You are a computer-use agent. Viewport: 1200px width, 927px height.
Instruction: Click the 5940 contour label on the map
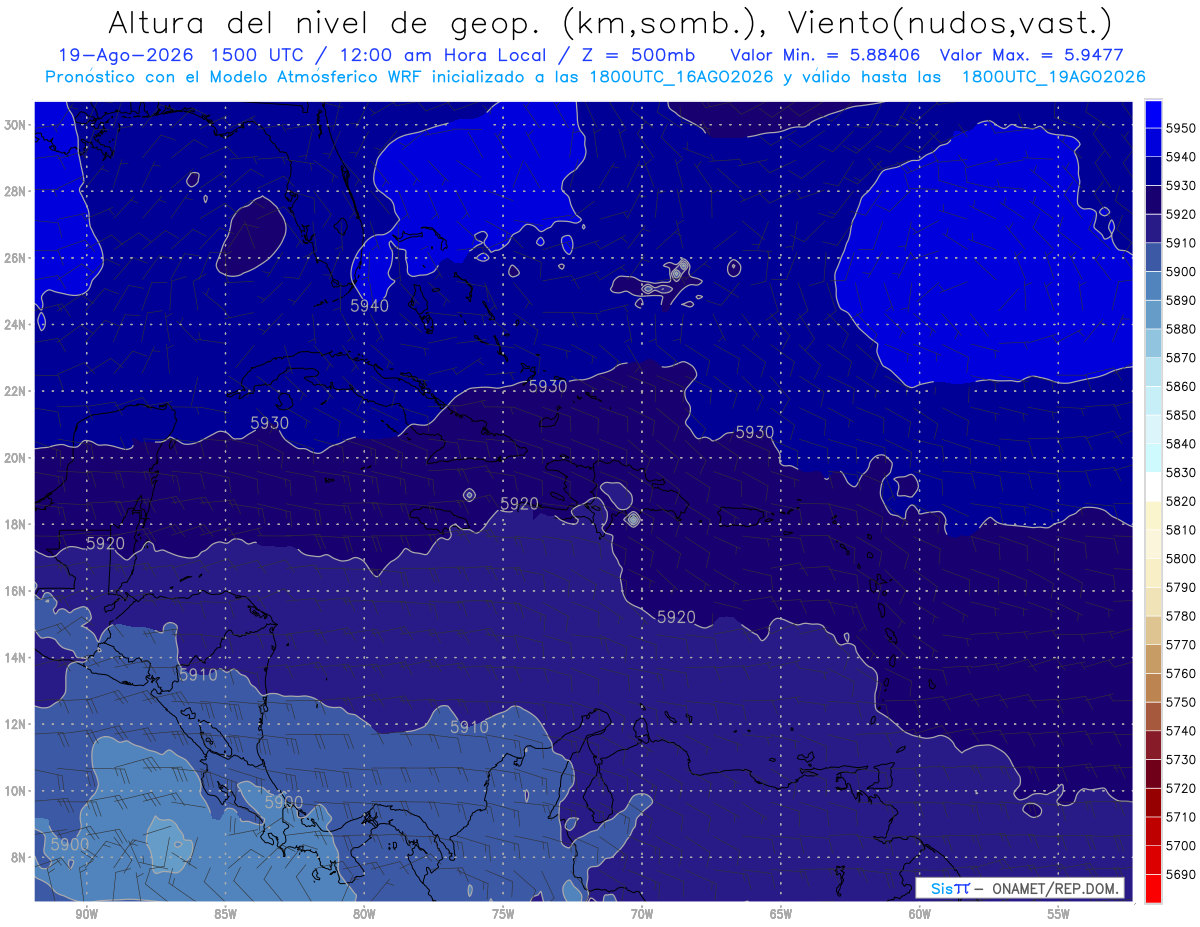tap(370, 306)
